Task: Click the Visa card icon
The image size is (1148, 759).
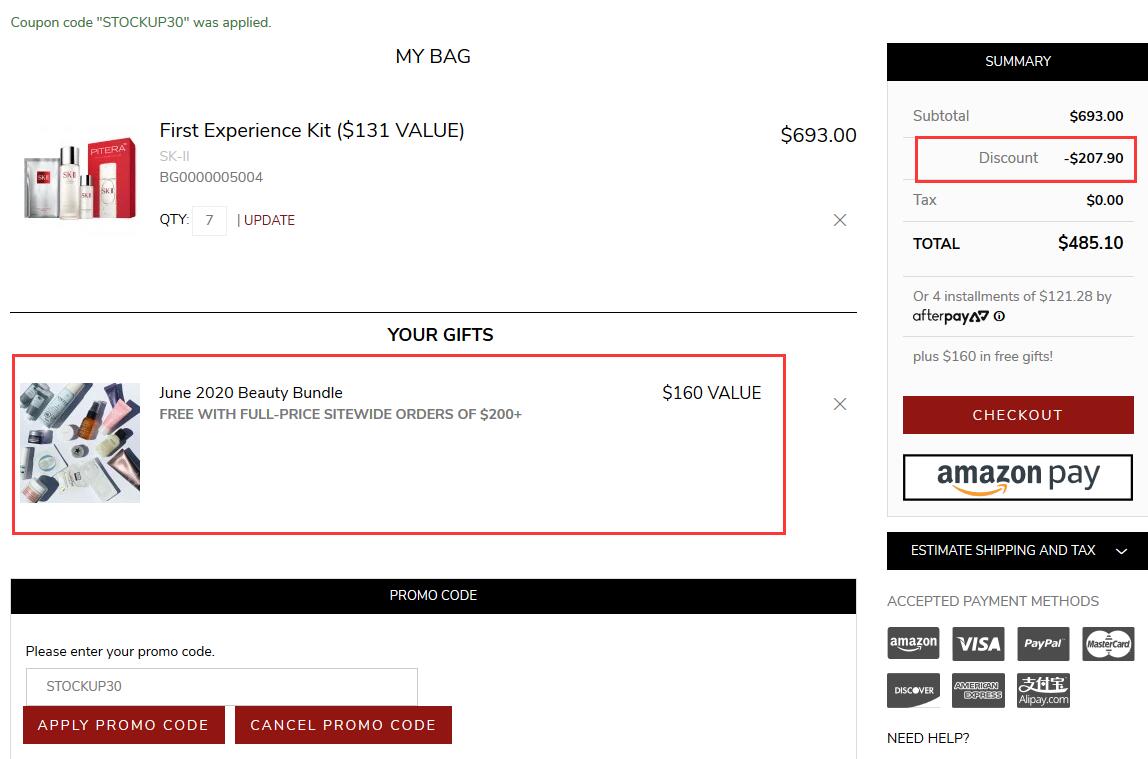Action: coord(978,643)
